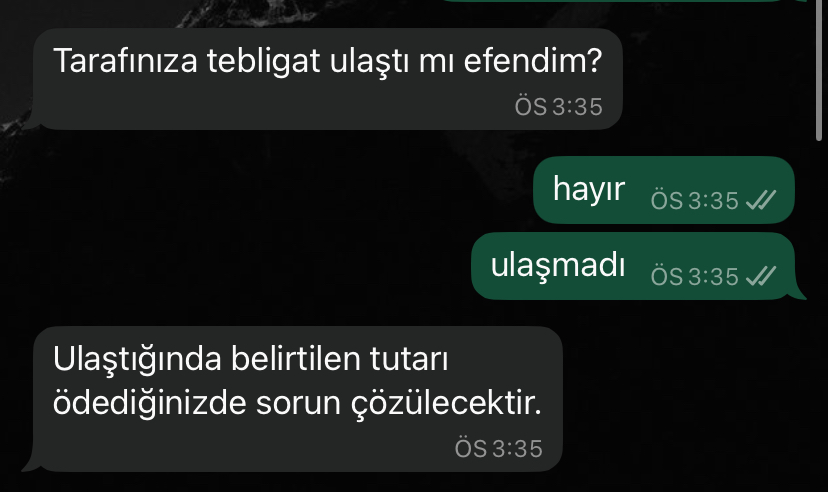This screenshot has width=828, height=492.
Task: Click the ÖS 3:35 timestamp on tebligat message
Action: click(559, 107)
